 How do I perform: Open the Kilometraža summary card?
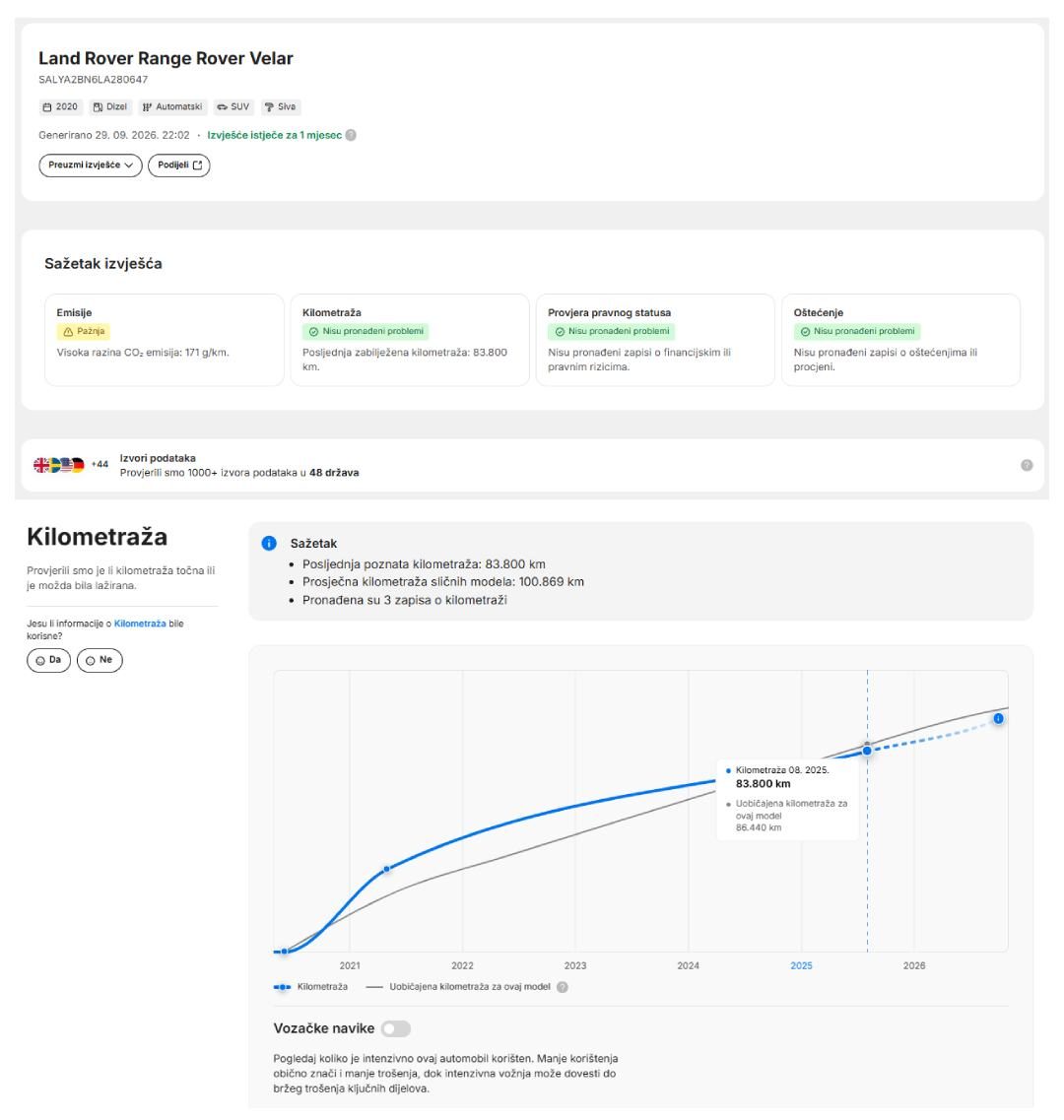(x=410, y=340)
